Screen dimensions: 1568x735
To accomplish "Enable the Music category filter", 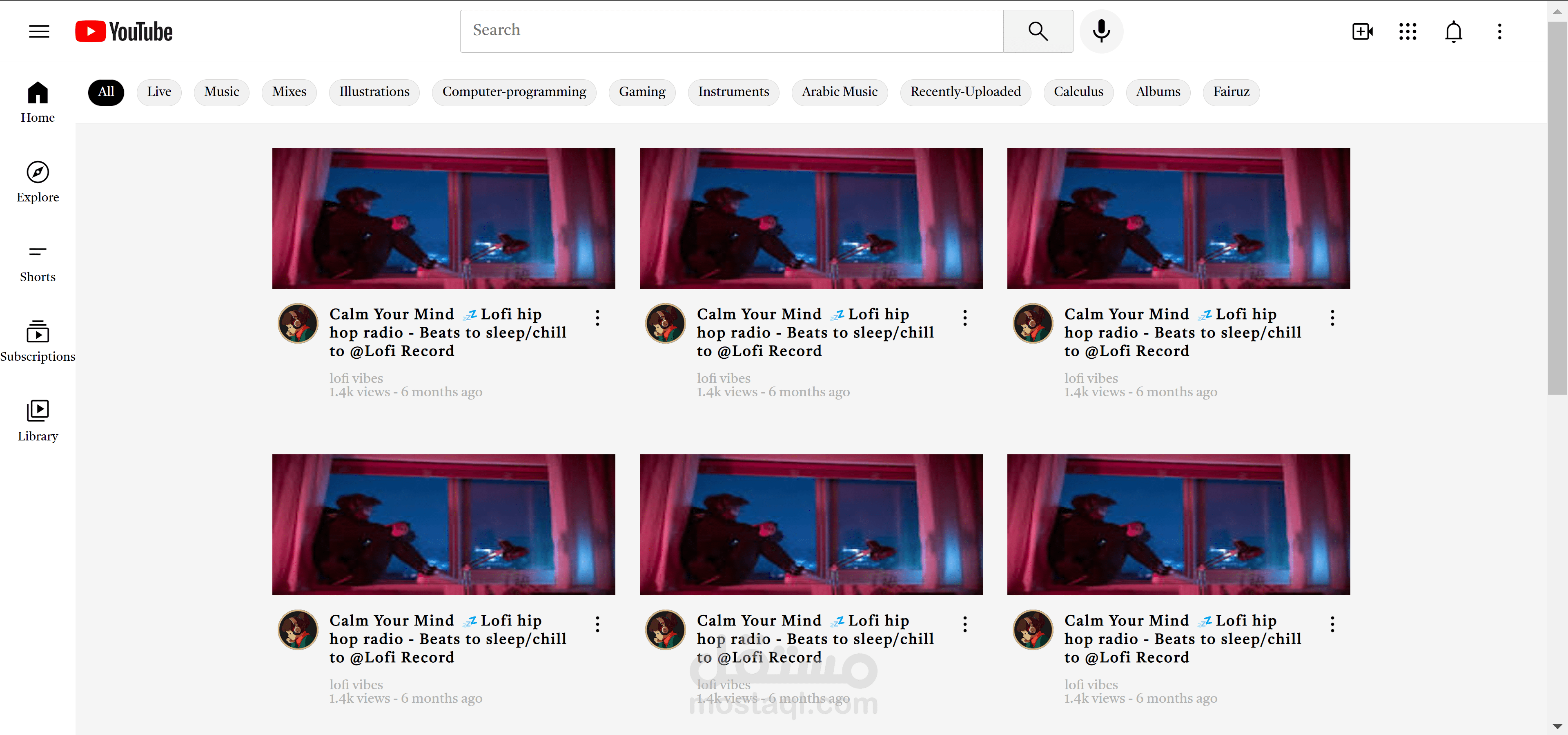I will [x=222, y=92].
